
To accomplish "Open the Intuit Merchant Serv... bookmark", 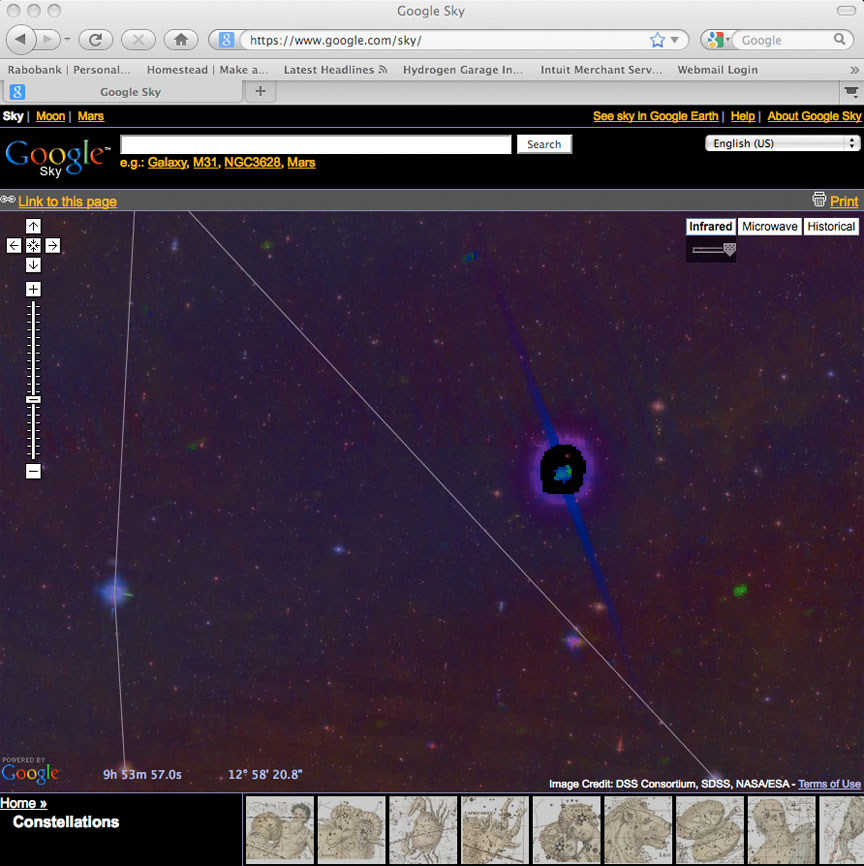I will [601, 70].
